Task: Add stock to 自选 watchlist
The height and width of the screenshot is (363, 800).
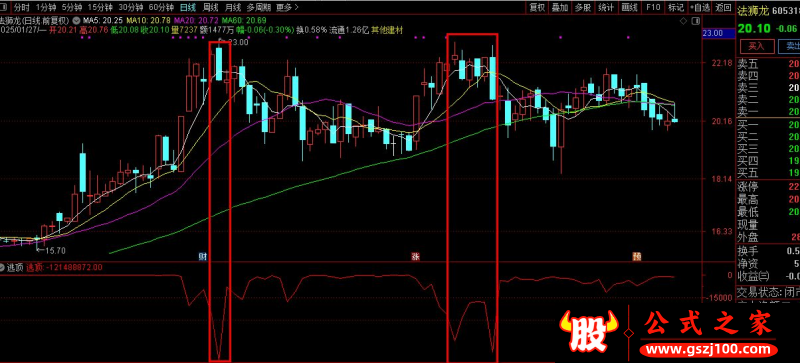Action: click(x=699, y=7)
